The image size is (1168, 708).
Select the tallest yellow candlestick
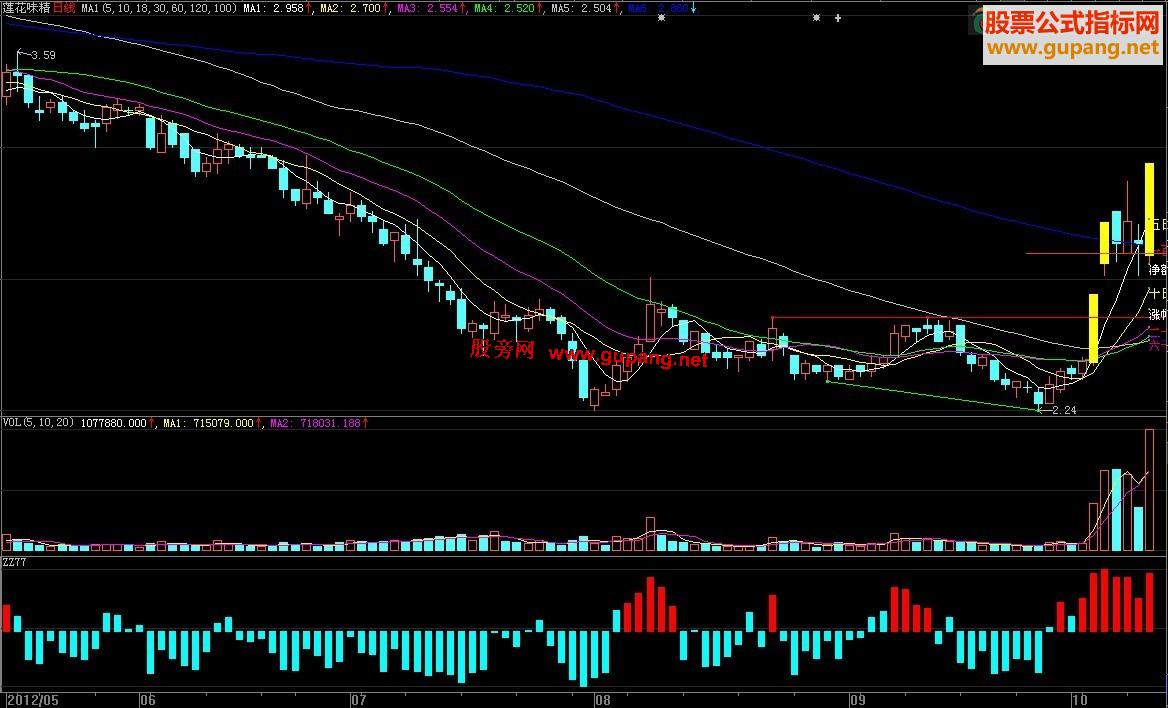[1149, 209]
